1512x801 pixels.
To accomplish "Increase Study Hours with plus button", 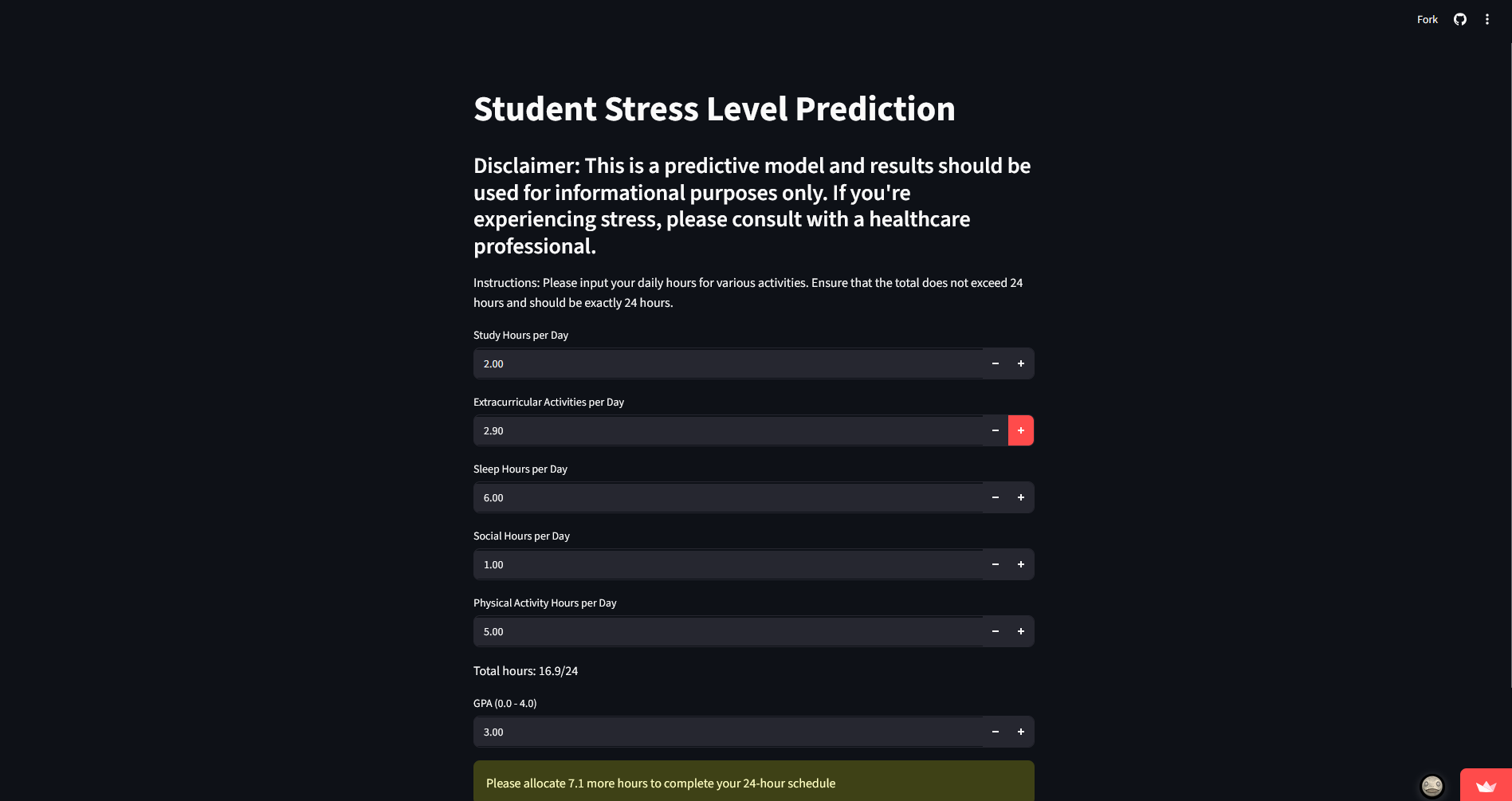I will [1021, 363].
